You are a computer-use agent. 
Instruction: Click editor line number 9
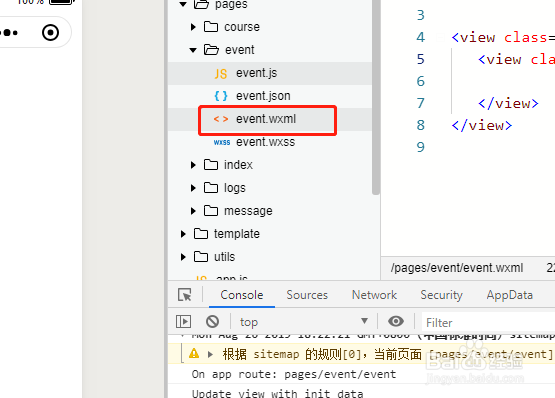point(420,147)
